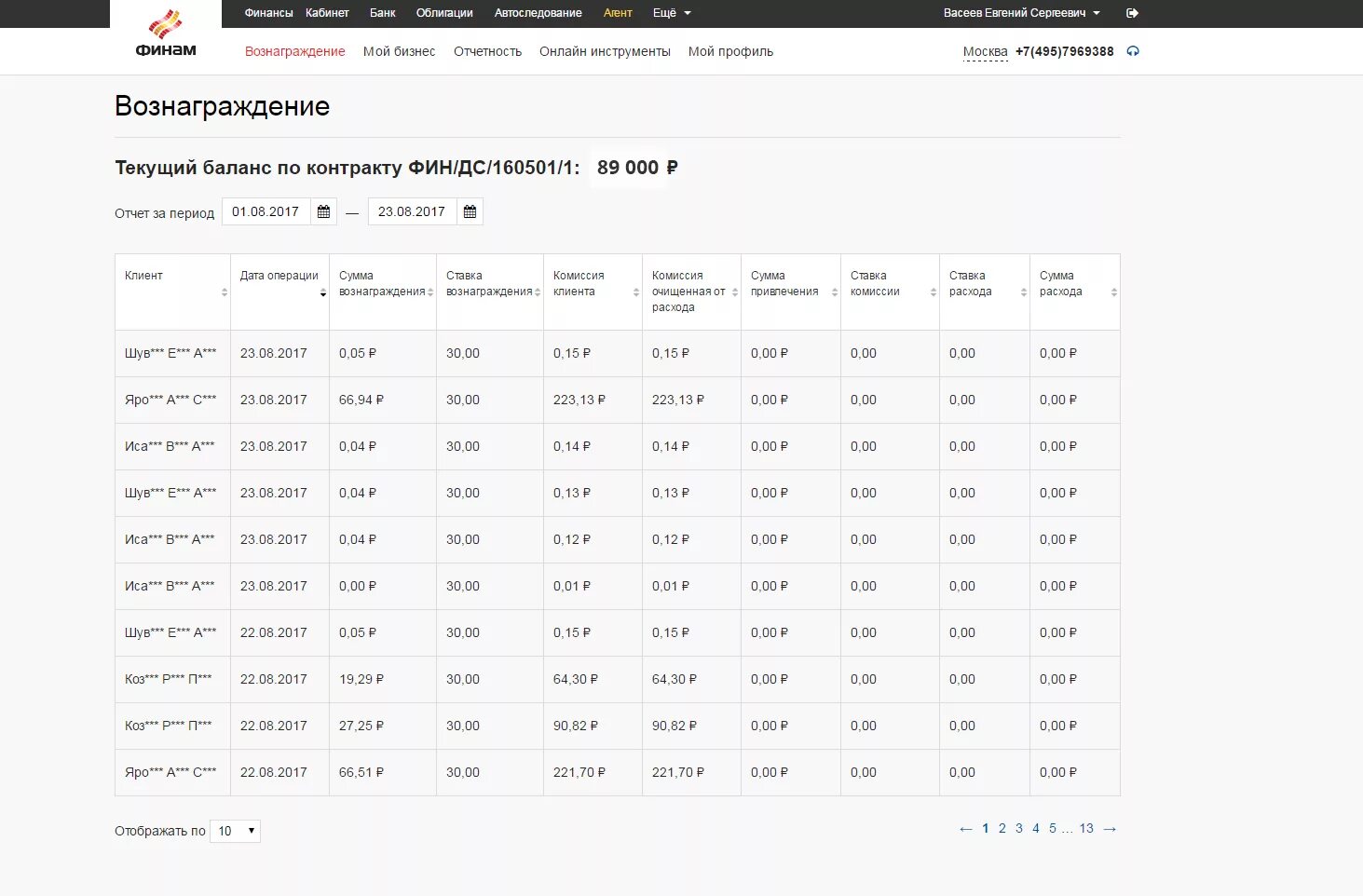Switch to Отчетность tab
1363x896 pixels.
tap(487, 51)
